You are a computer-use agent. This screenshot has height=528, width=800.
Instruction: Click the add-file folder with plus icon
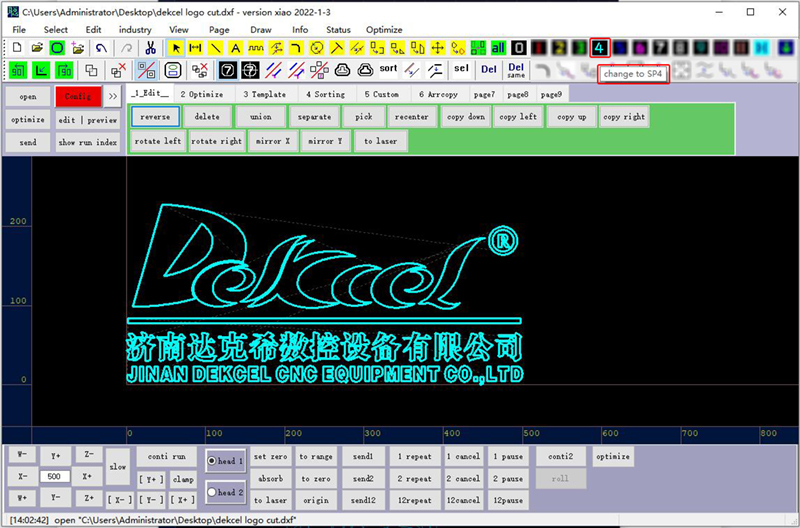(x=78, y=48)
